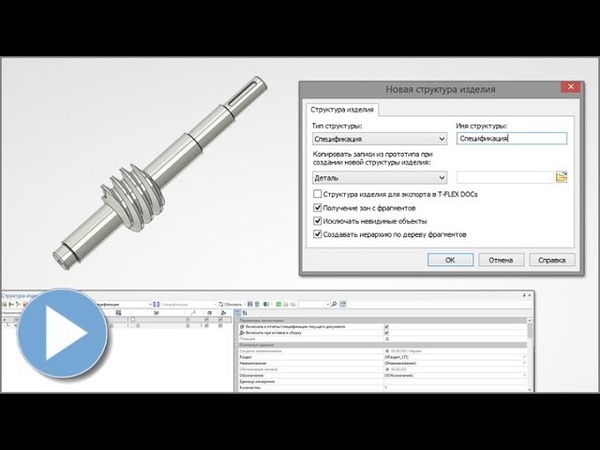Click the second tree icon in structure toolbar
The width and height of the screenshot is (600, 450).
(x=11, y=305)
